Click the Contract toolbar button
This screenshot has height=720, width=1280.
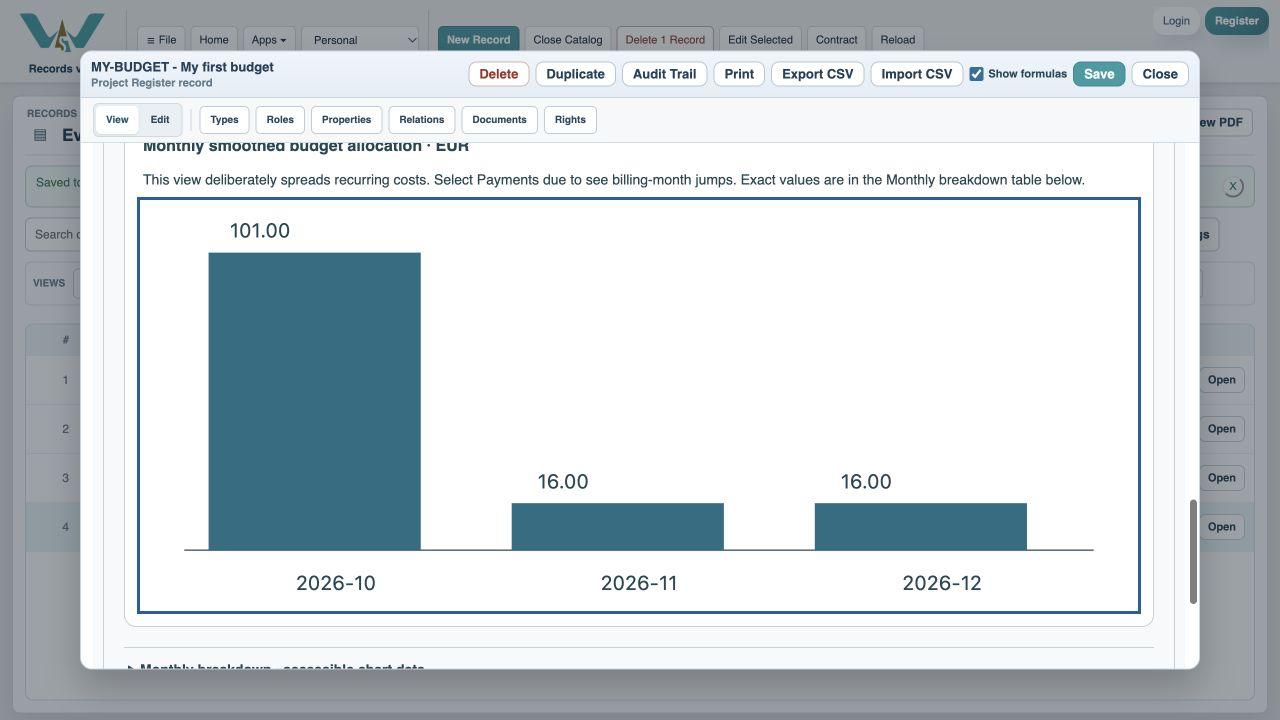[836, 40]
